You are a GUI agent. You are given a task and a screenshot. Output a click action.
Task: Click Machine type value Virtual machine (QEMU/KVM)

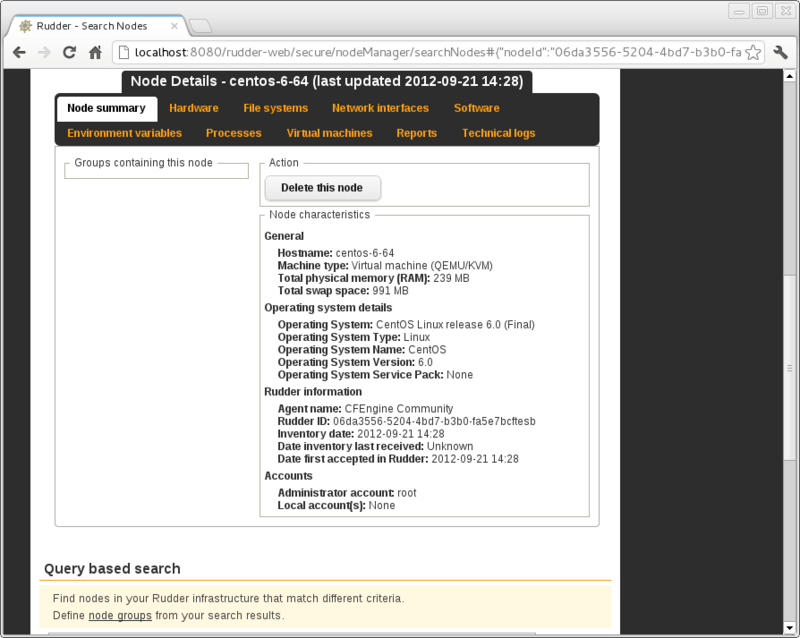click(422, 266)
